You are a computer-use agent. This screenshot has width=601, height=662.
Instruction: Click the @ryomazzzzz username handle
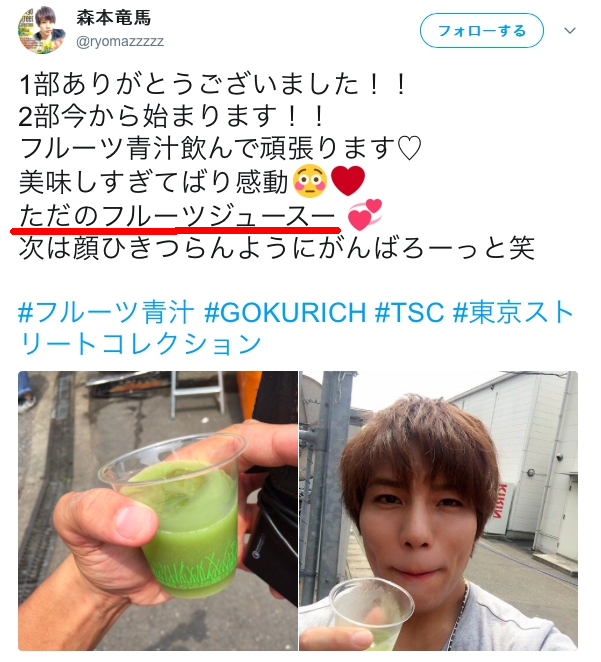coord(119,41)
